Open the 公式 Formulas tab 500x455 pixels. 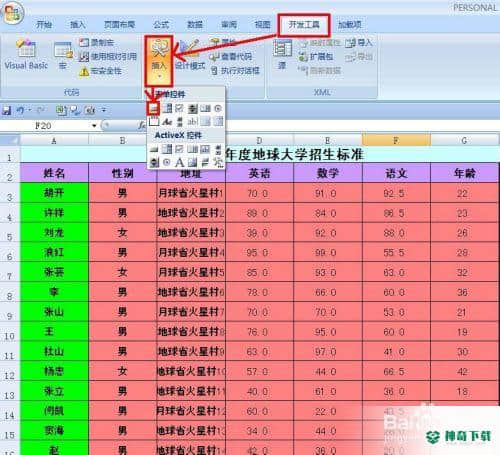(161, 25)
